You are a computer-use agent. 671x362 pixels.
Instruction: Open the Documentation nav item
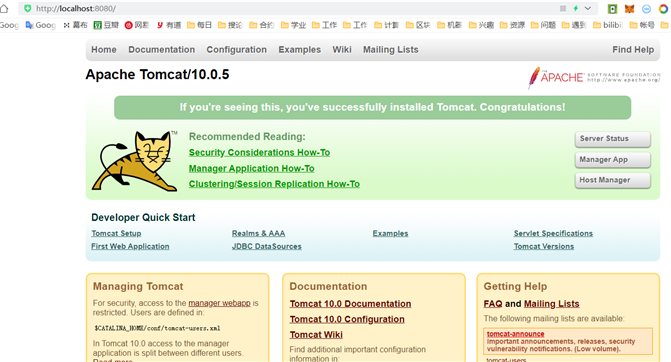[162, 50]
